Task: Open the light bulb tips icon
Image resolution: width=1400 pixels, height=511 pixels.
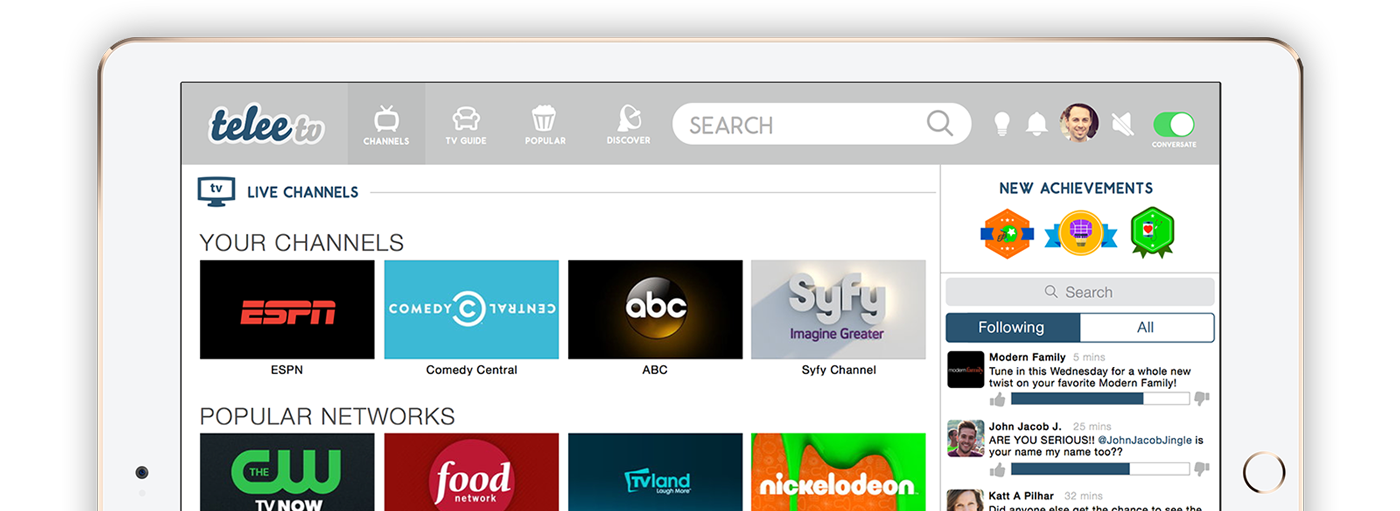Action: coord(1001,124)
